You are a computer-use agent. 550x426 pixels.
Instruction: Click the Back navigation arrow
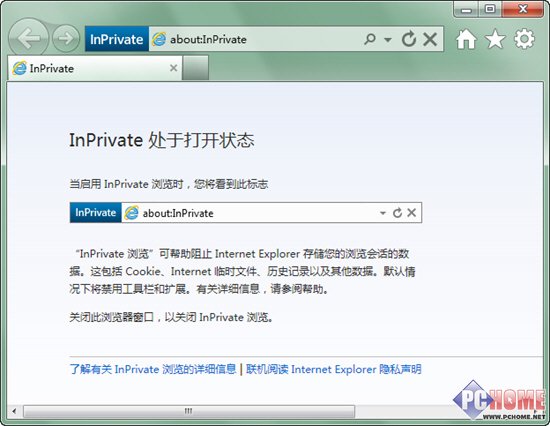point(28,38)
